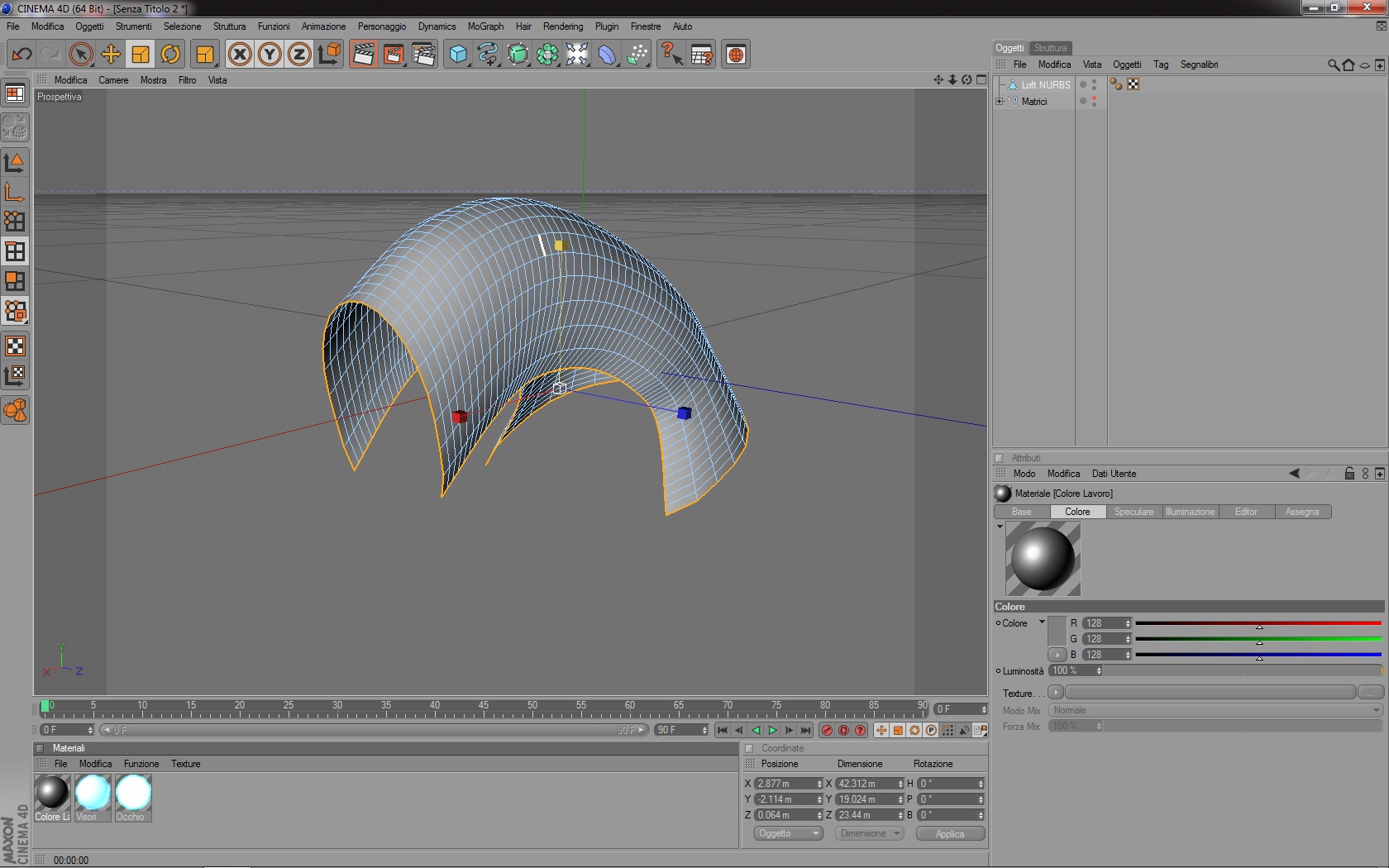
Task: Select the Move tool in the top toolbar
Action: pos(111,55)
